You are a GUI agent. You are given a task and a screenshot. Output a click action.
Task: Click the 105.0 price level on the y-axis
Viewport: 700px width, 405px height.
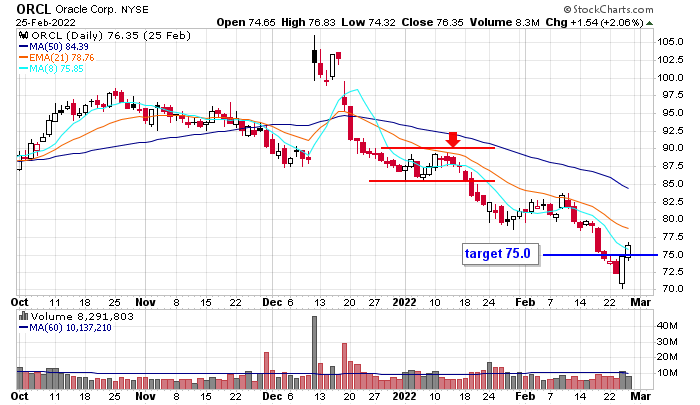(669, 41)
